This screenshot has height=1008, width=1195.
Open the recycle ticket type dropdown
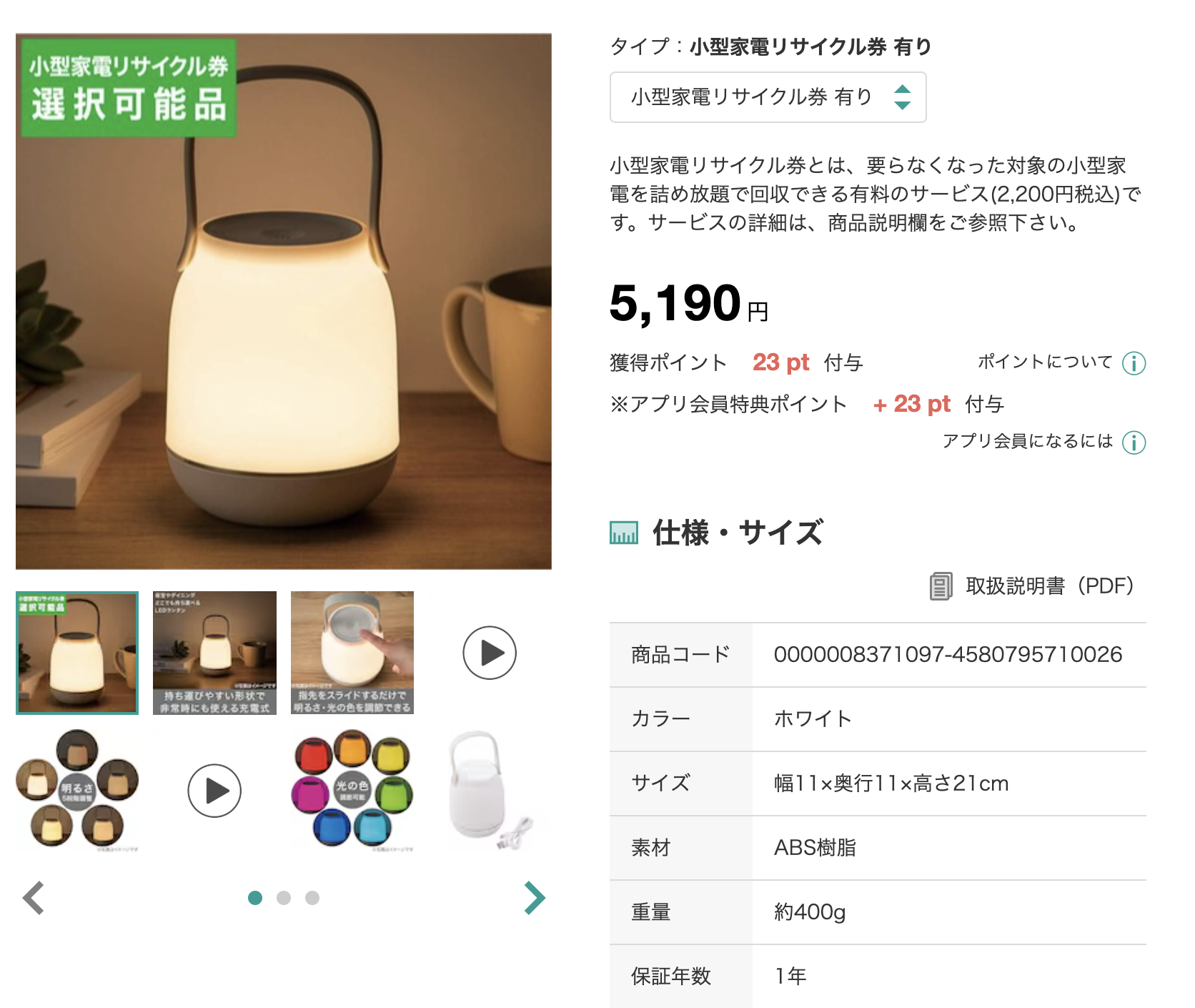[x=768, y=97]
